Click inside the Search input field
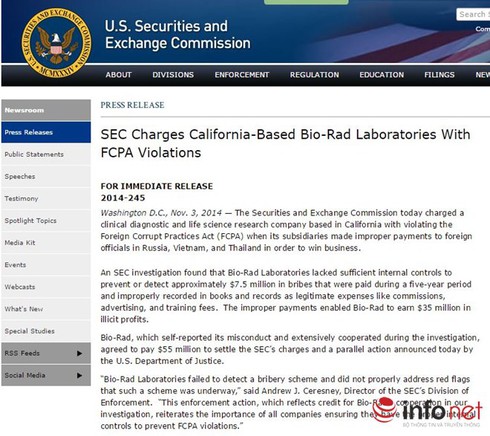 point(473,14)
